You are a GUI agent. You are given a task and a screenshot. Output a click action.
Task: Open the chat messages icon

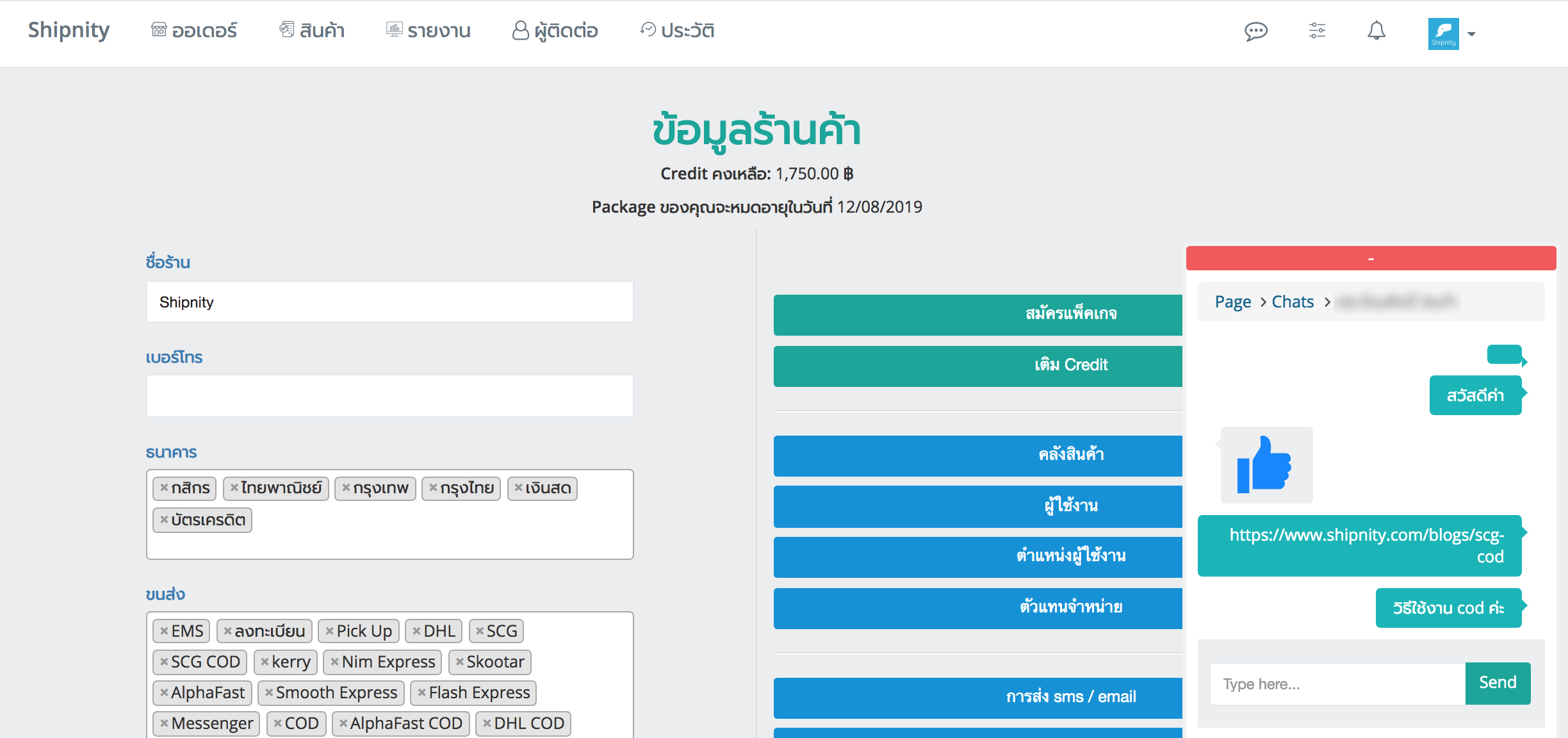point(1255,31)
